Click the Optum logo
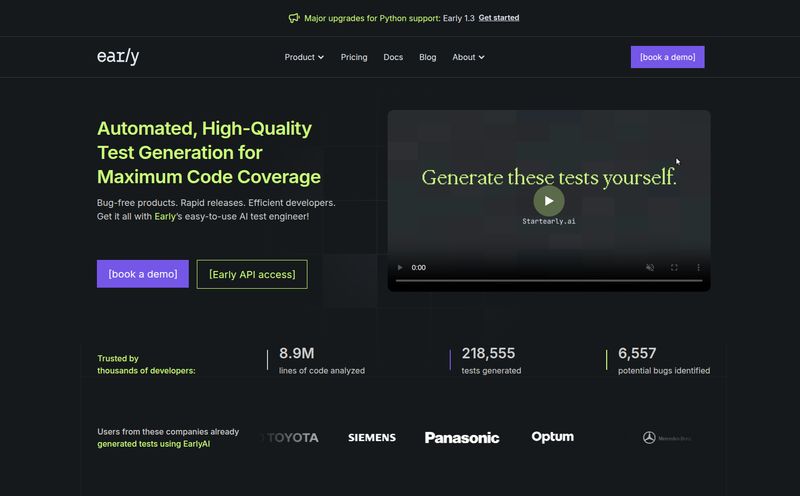 pos(553,437)
